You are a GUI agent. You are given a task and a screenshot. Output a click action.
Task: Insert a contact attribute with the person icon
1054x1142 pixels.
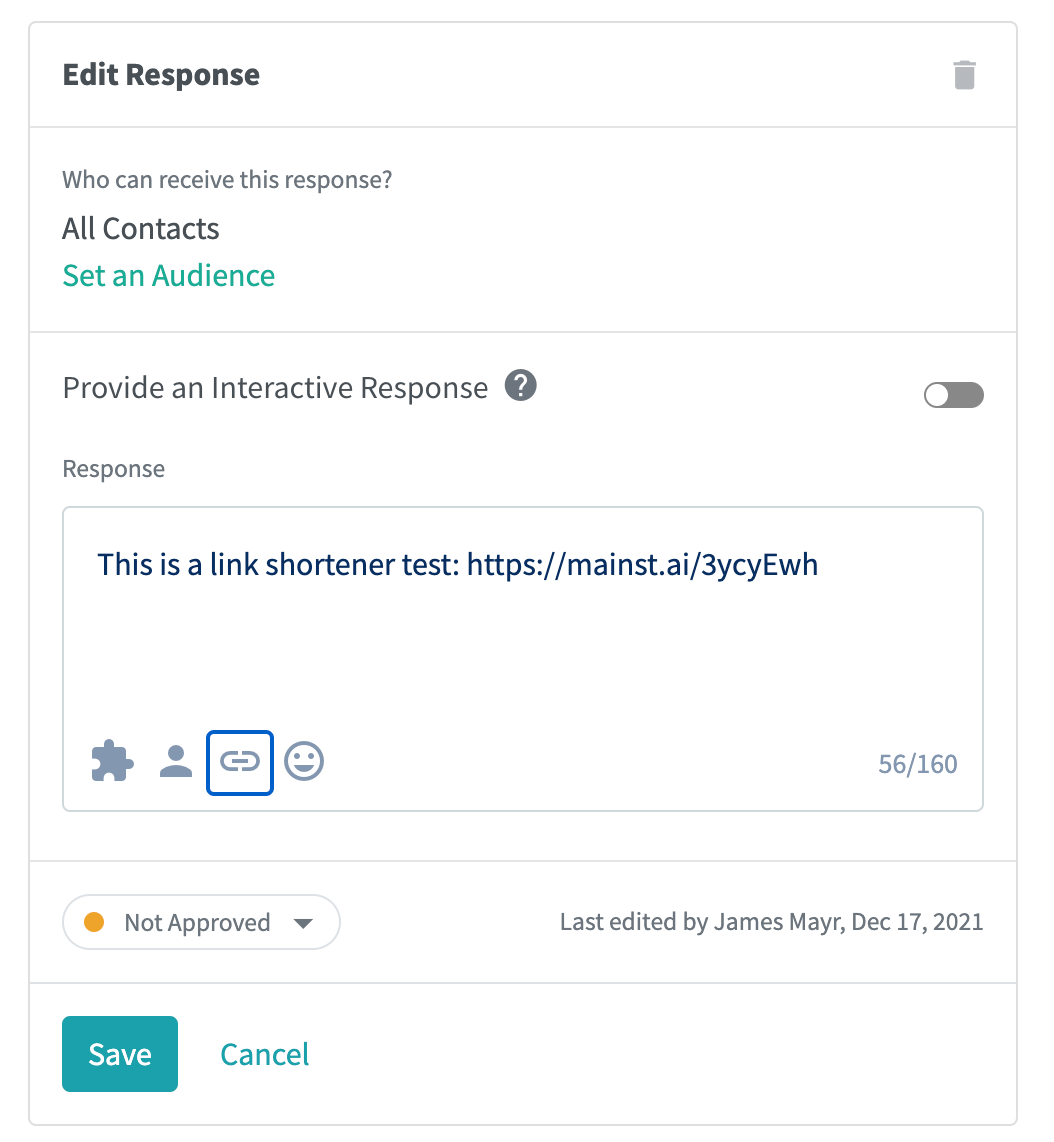tap(176, 762)
